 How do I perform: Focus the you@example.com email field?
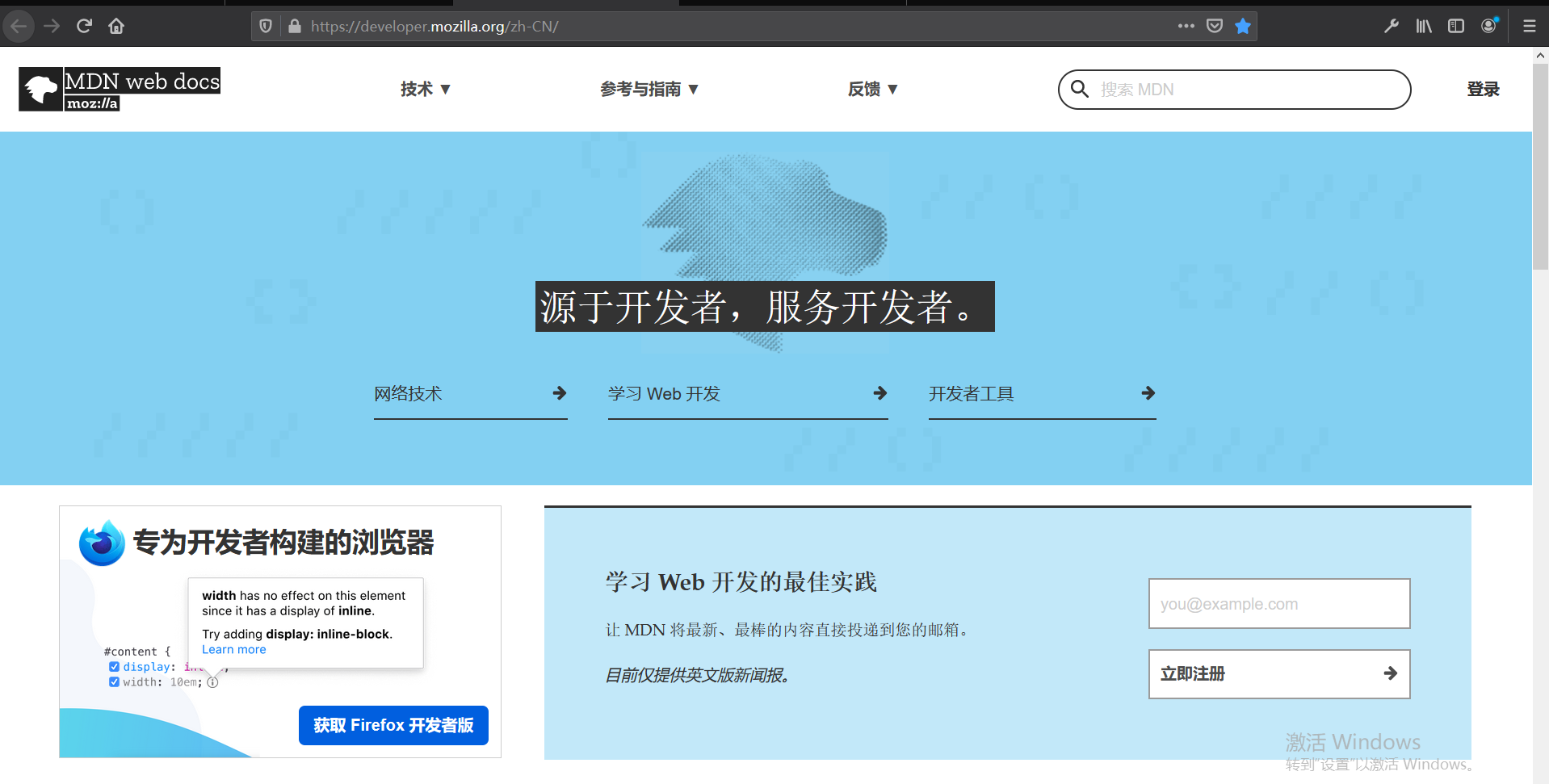coord(1279,603)
